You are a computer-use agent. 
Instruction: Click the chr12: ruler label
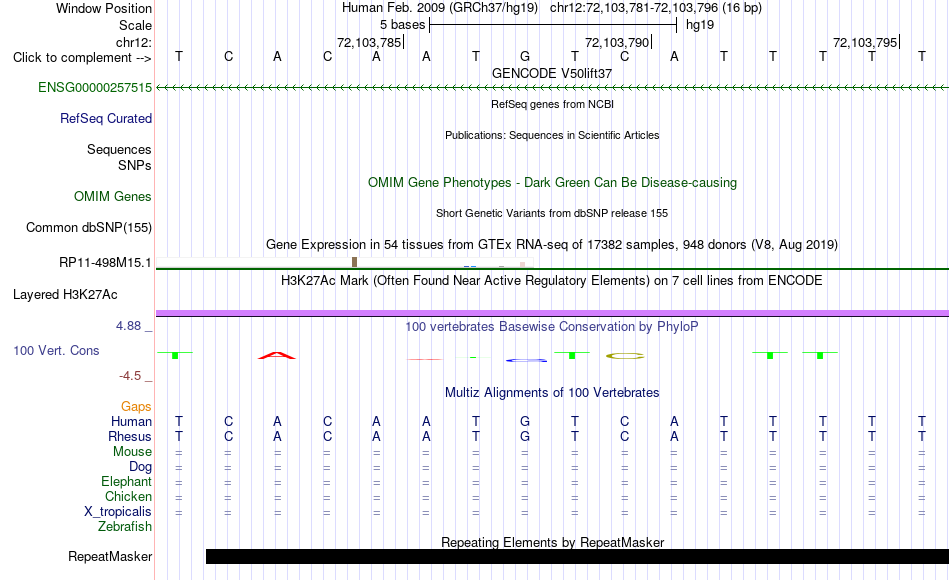[x=134, y=42]
